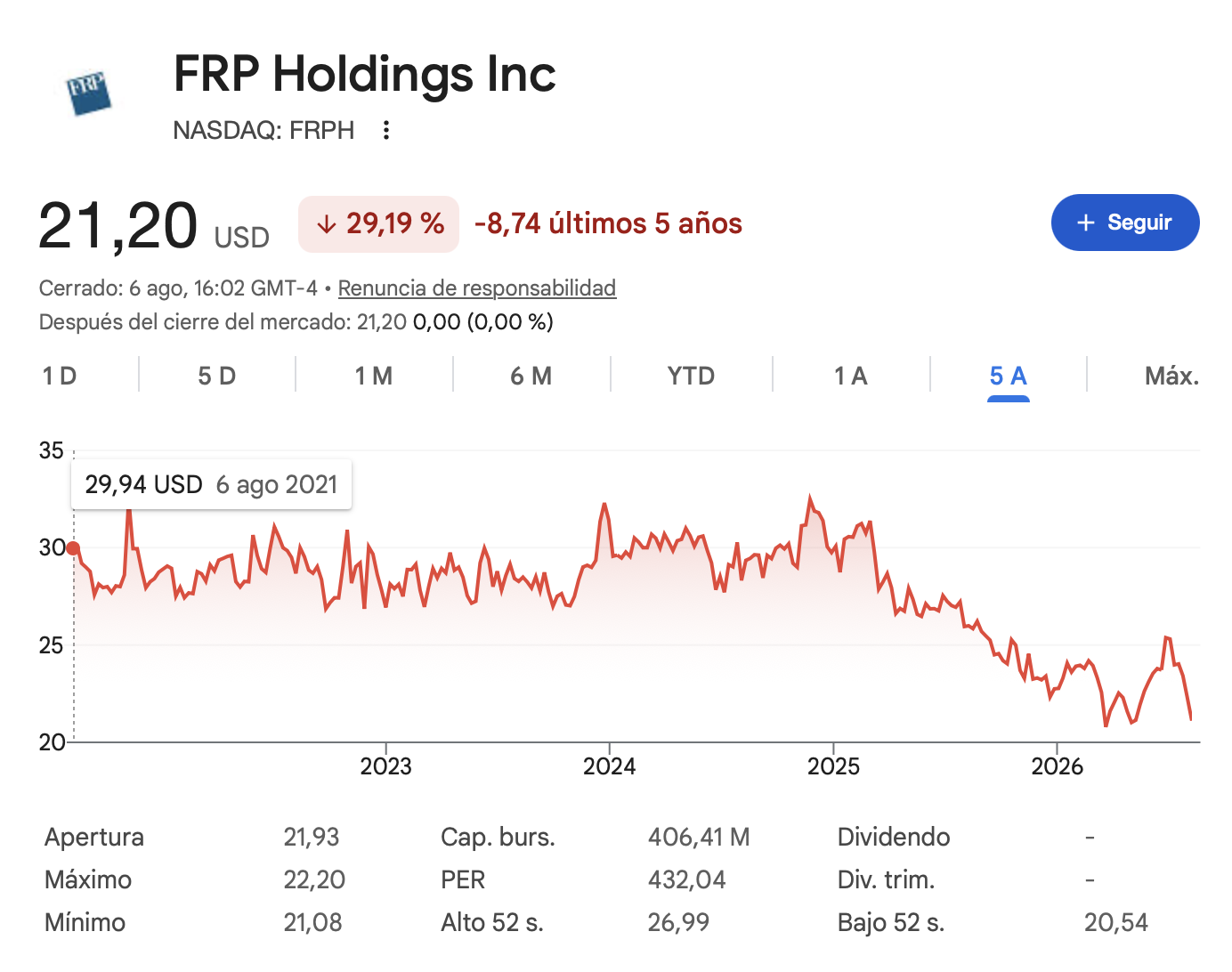Click the Cap. burs. value 406,41 M
This screenshot has height=972, width=1232.
click(x=699, y=837)
